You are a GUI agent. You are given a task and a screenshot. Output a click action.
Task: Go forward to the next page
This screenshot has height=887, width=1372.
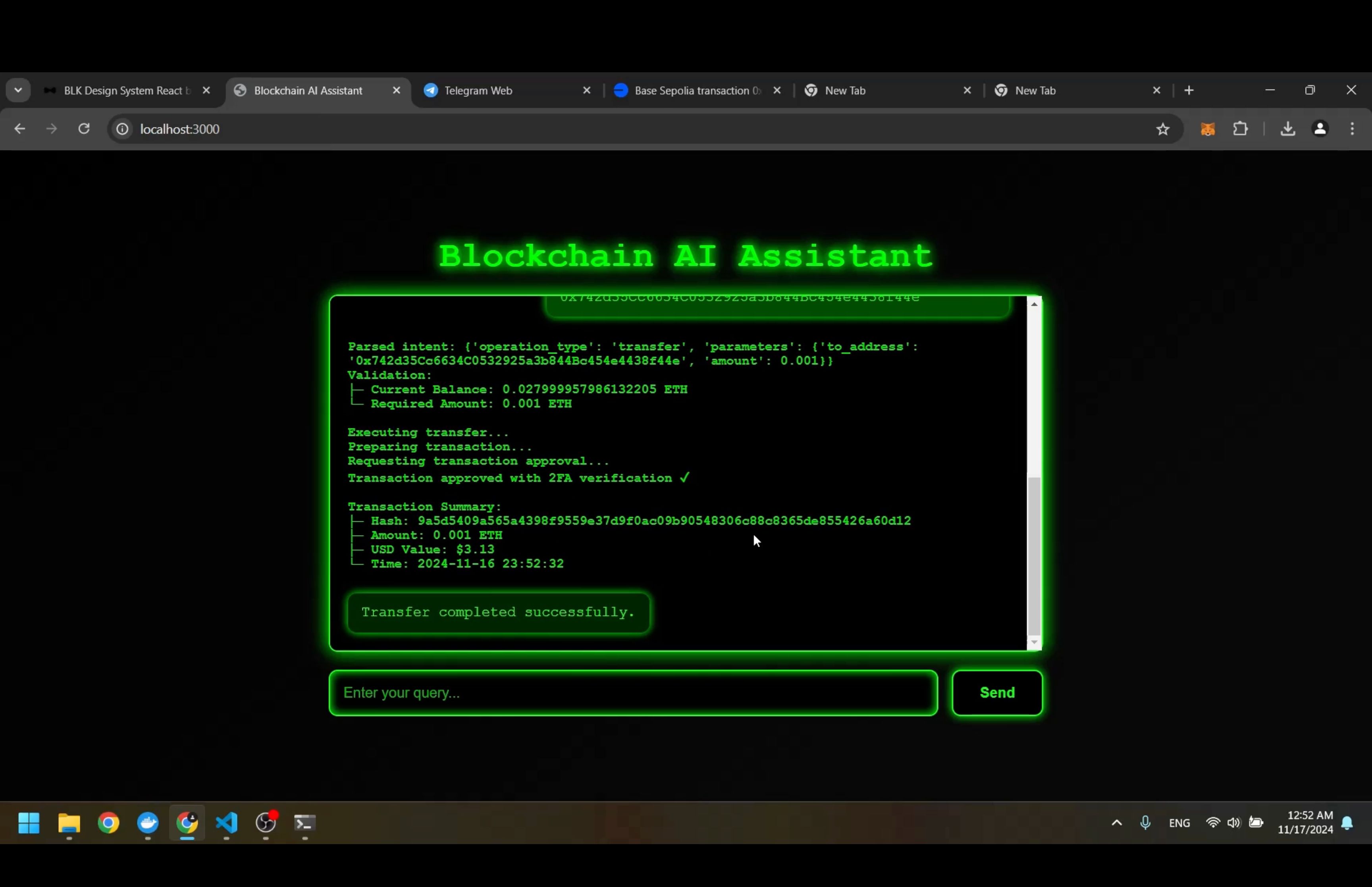pos(52,129)
